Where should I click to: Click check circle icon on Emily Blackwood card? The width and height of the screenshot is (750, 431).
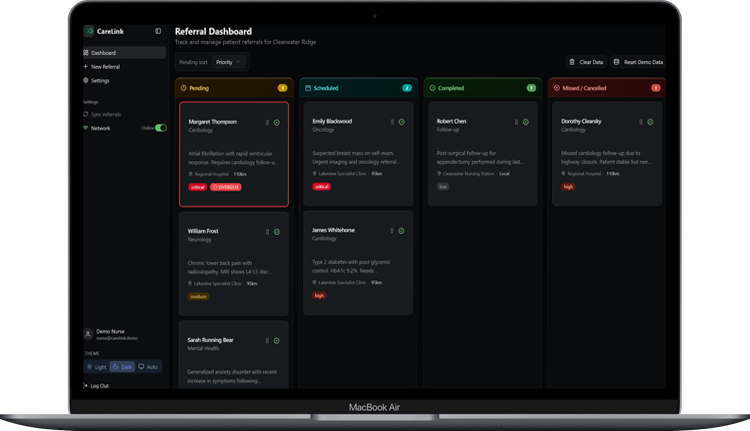[x=401, y=122]
